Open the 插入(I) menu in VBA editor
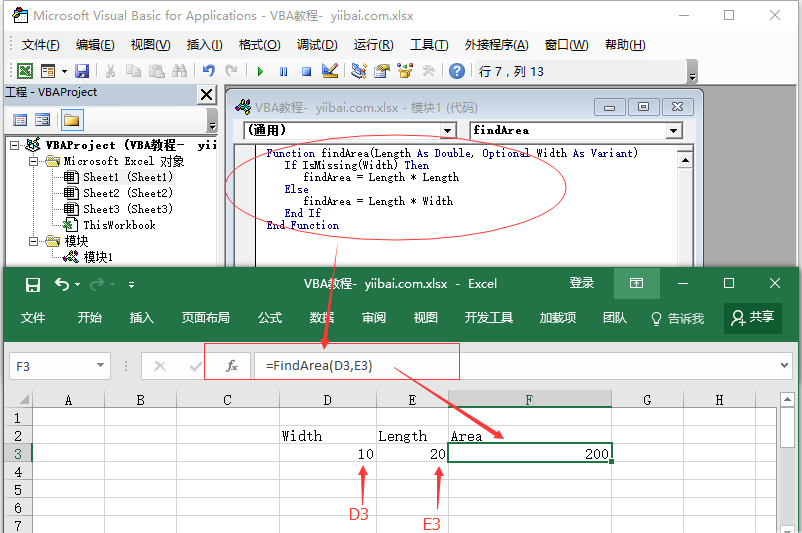802x533 pixels. [205, 45]
